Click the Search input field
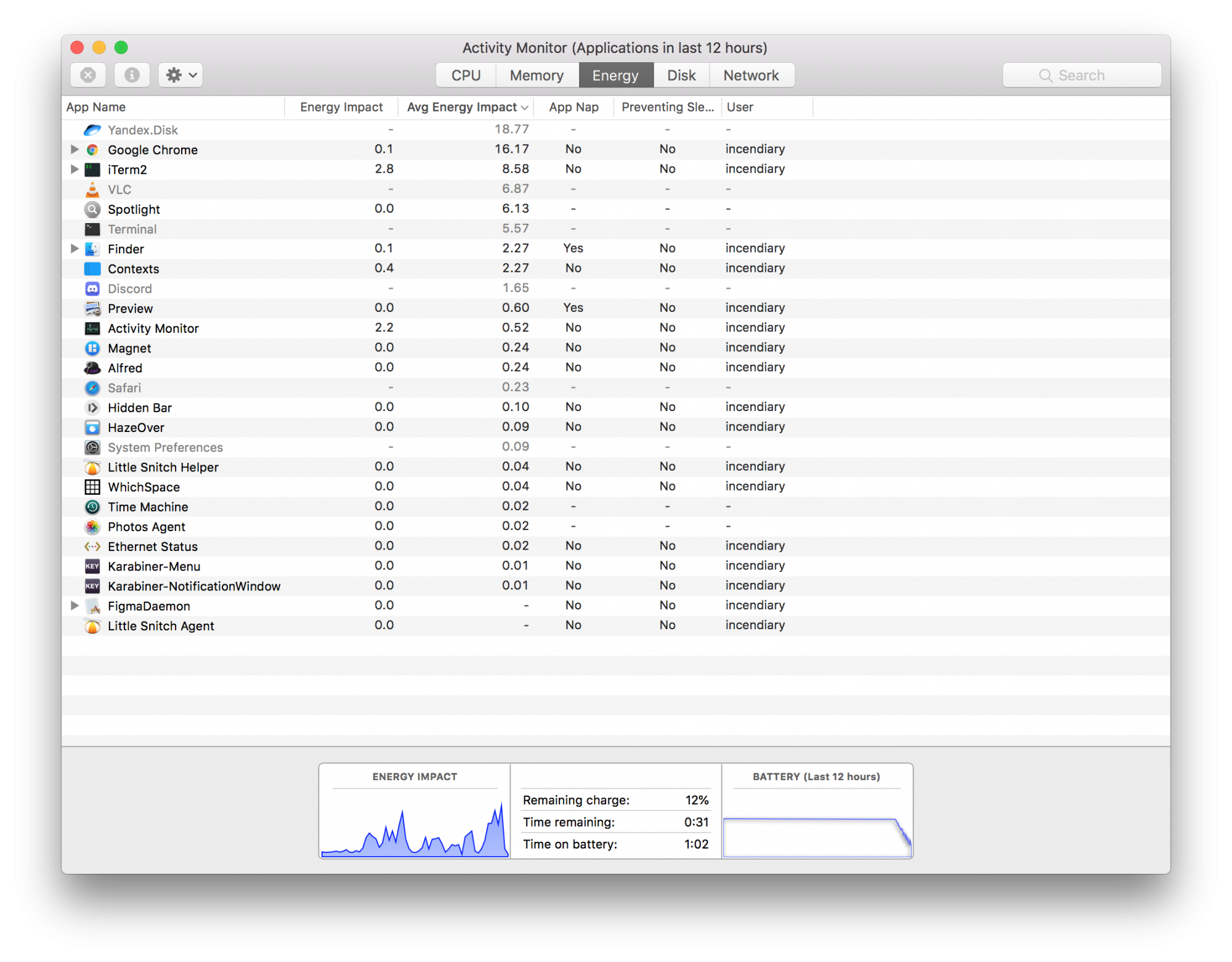 1082,75
